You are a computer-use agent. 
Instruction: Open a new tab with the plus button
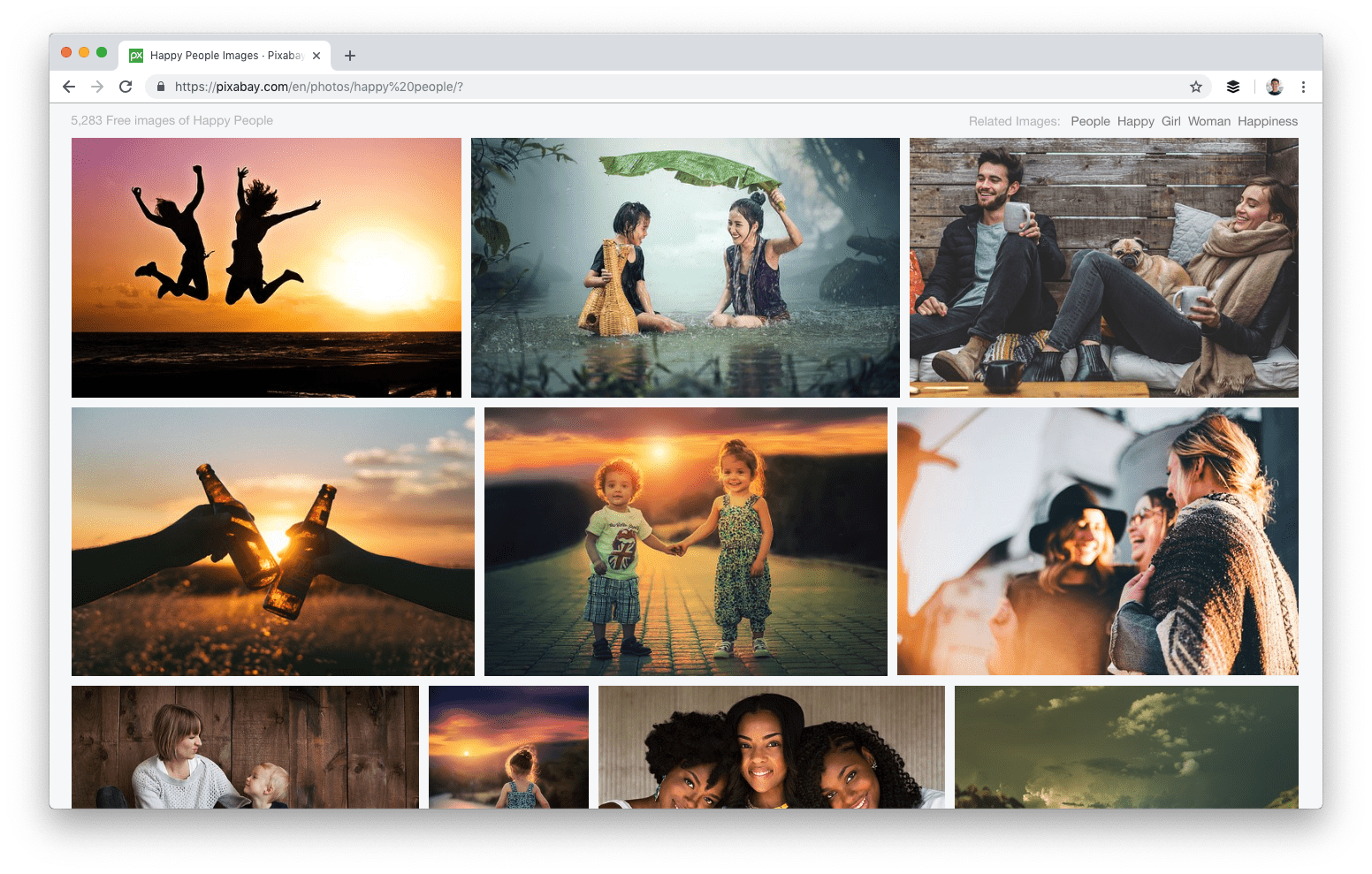(350, 55)
